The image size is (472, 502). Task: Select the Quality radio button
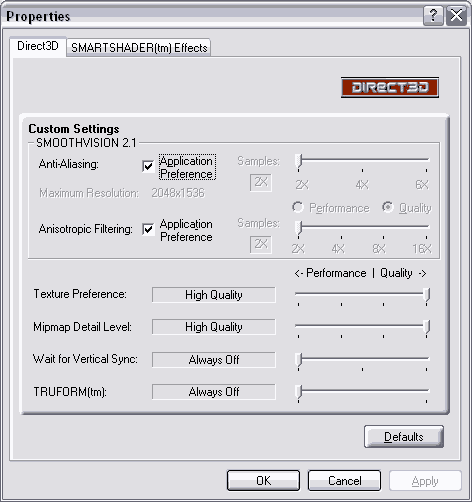388,207
